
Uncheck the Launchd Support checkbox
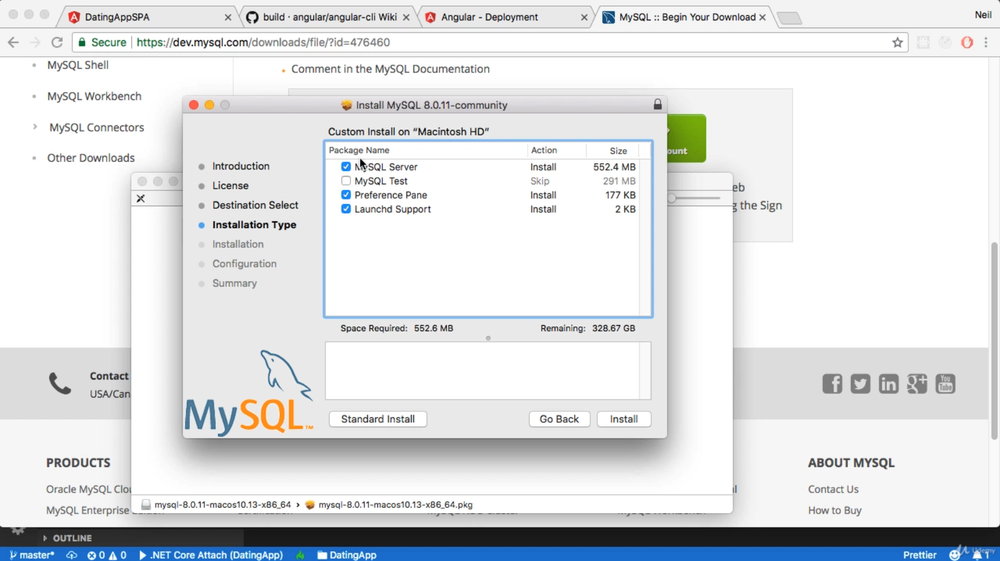click(346, 208)
